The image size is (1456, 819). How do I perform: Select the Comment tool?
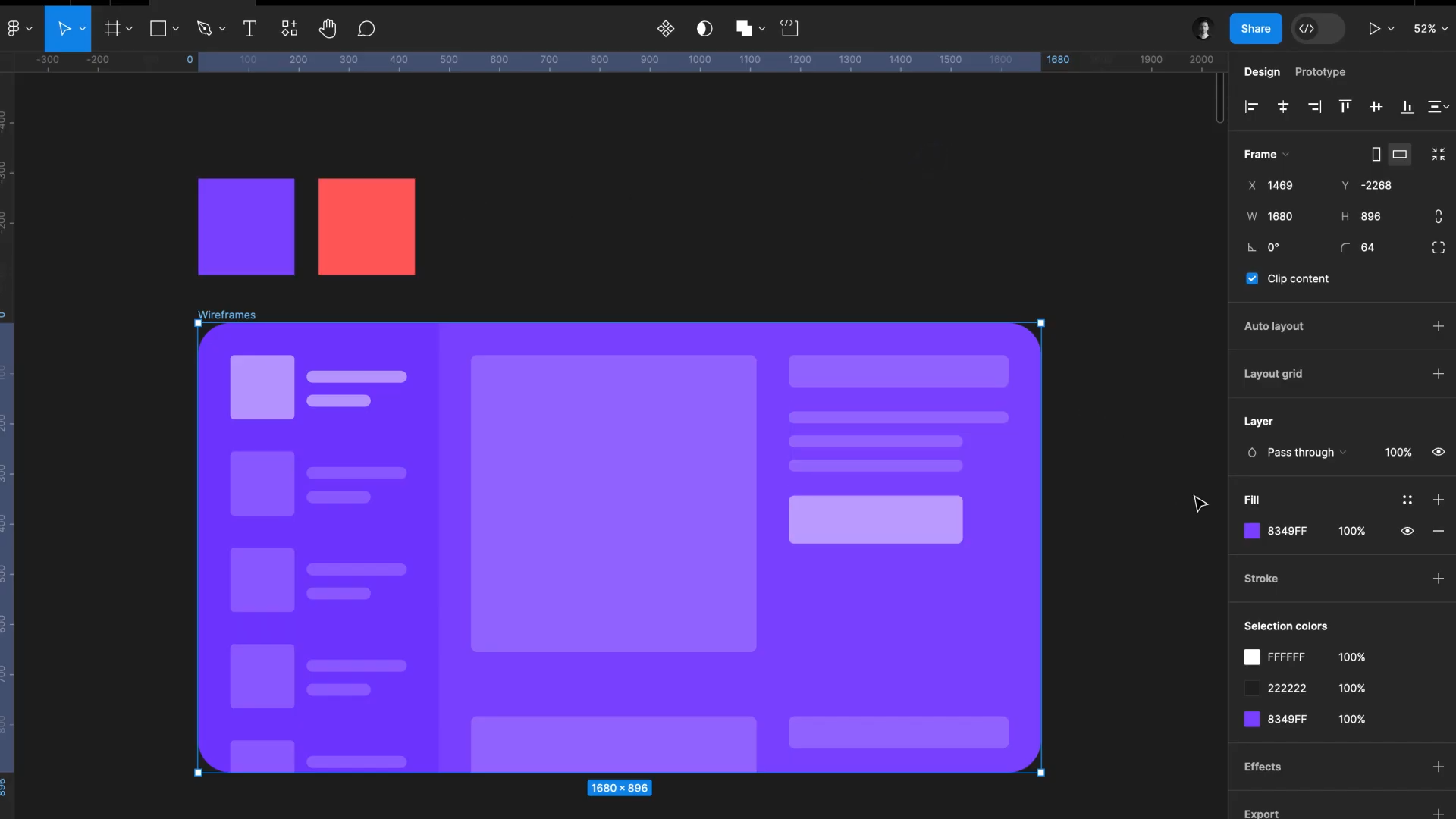(366, 29)
